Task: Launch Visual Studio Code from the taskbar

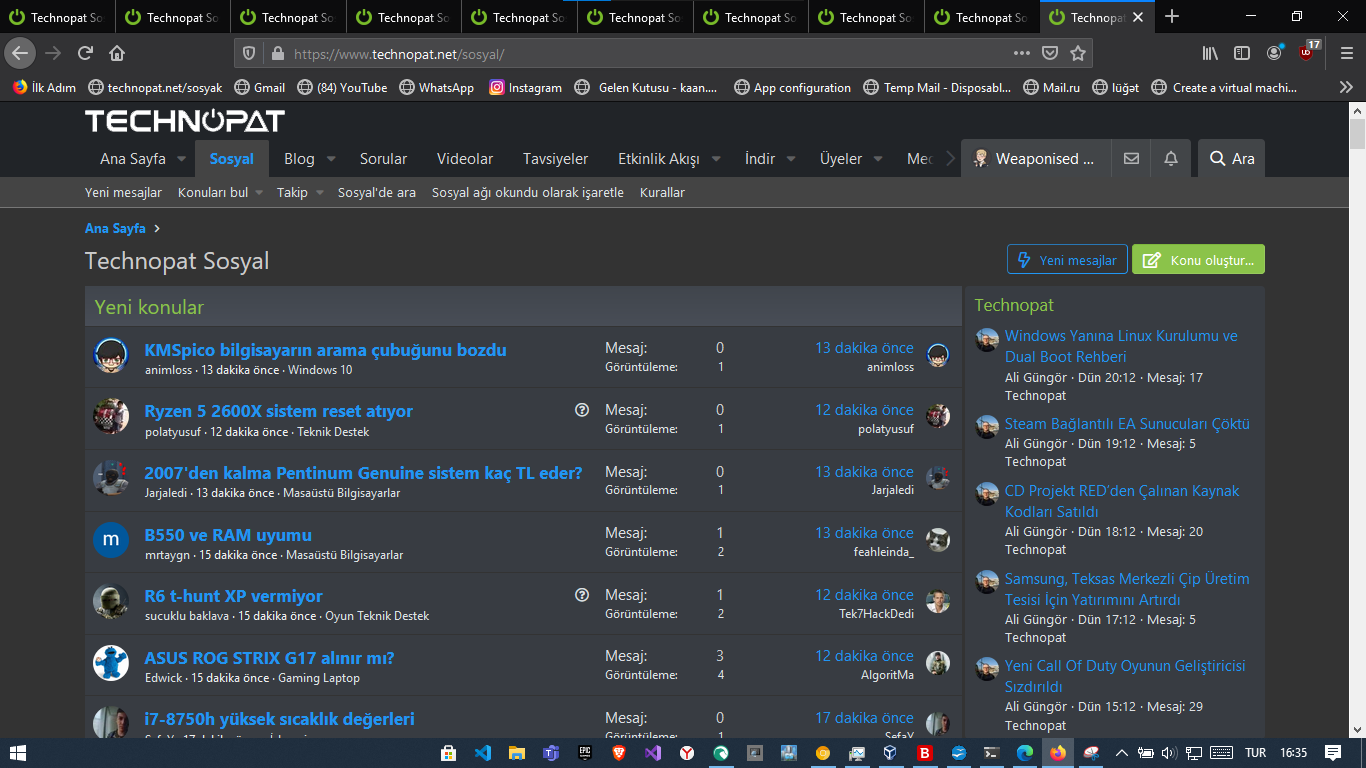Action: point(482,753)
